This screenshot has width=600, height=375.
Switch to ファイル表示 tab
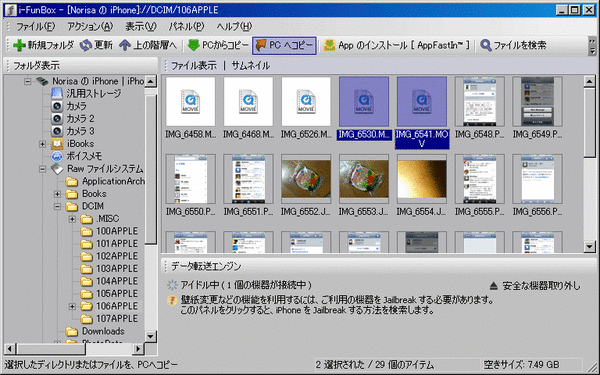[194, 66]
